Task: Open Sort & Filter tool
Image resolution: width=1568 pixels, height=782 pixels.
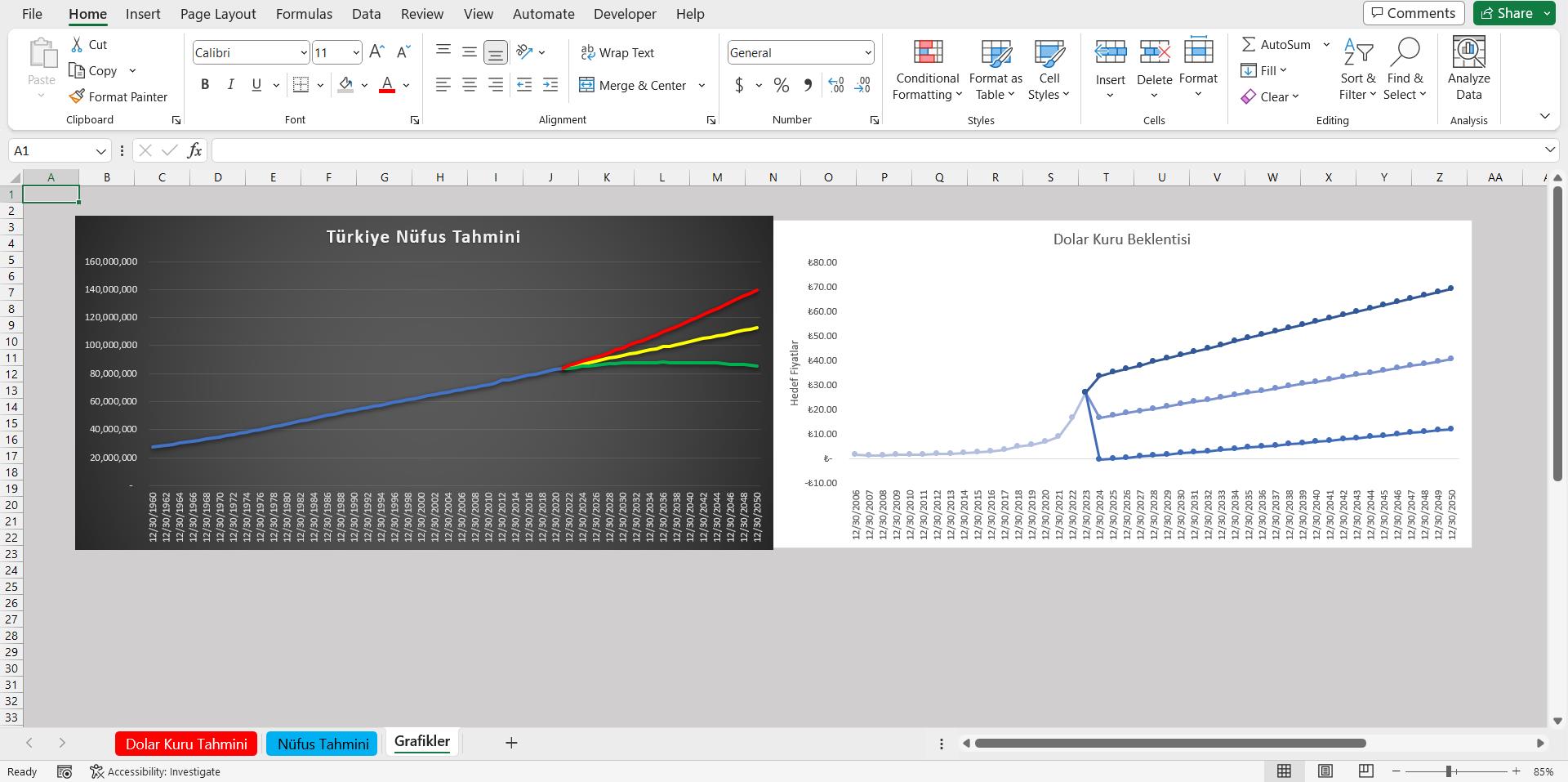Action: pyautogui.click(x=1357, y=71)
